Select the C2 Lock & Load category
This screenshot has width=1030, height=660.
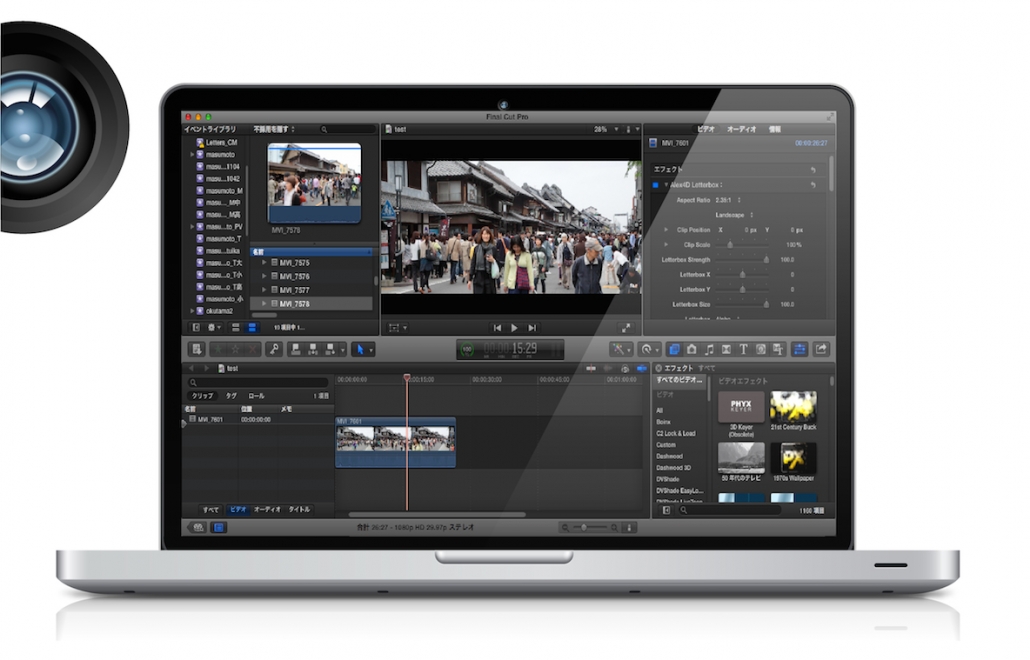point(676,433)
